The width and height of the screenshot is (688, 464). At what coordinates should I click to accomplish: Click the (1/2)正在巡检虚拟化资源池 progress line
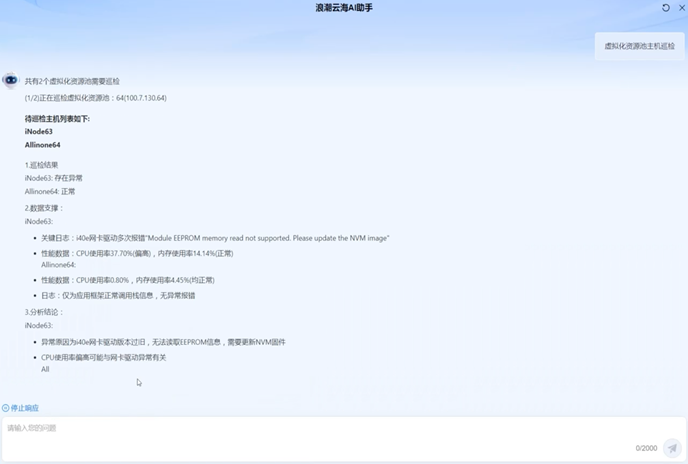[x=96, y=98]
